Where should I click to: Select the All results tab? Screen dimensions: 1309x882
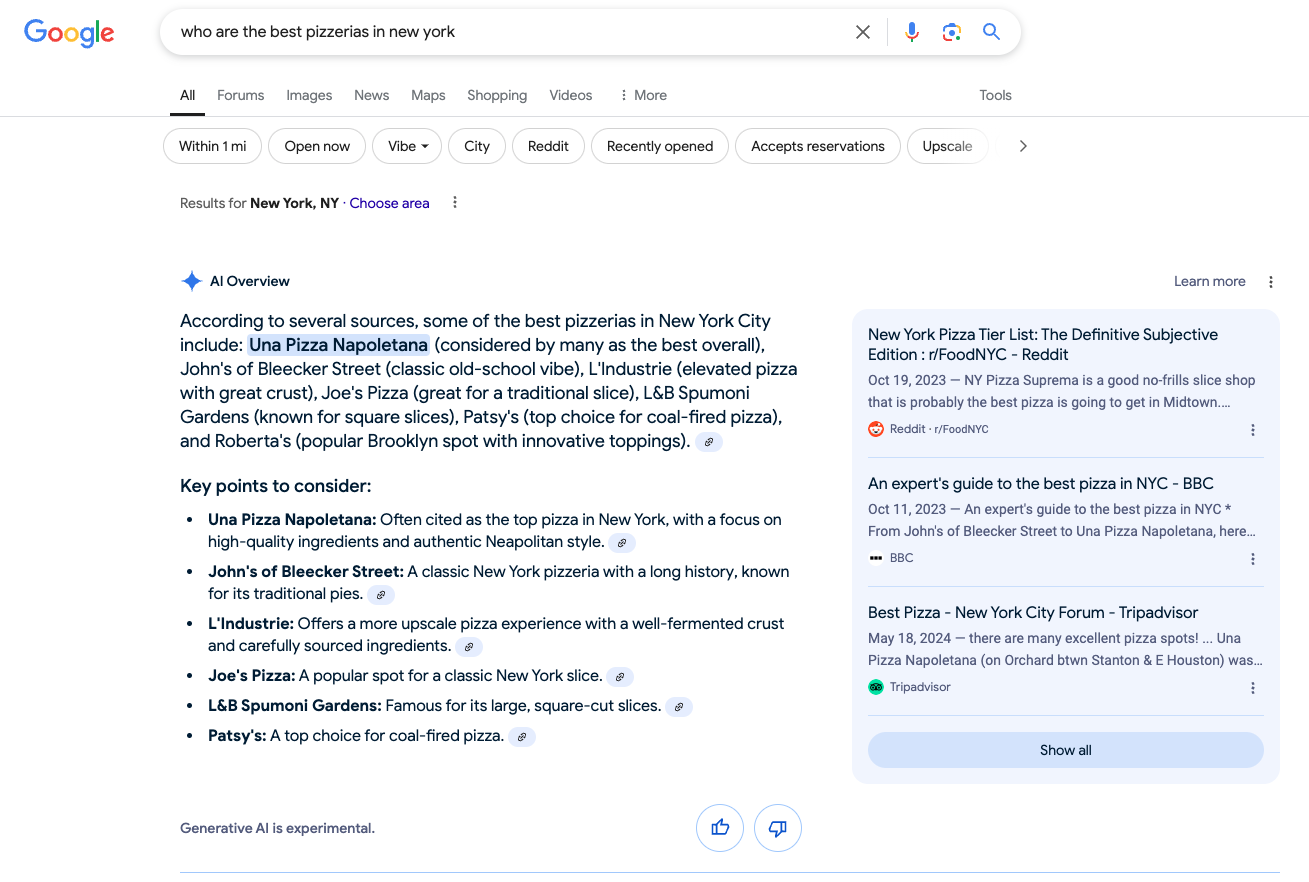[x=187, y=95]
